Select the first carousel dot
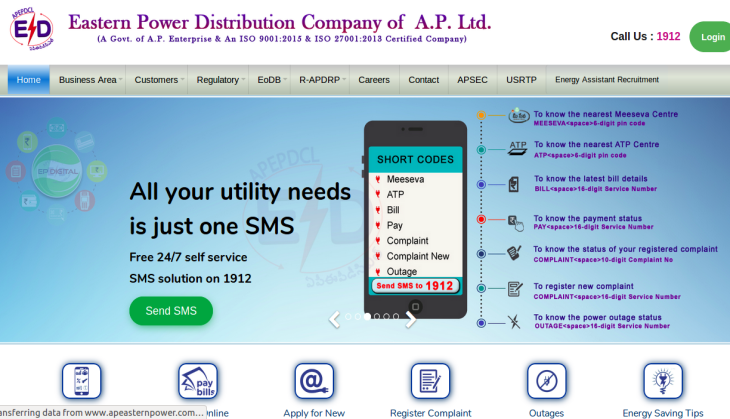730x419 pixels. point(348,317)
